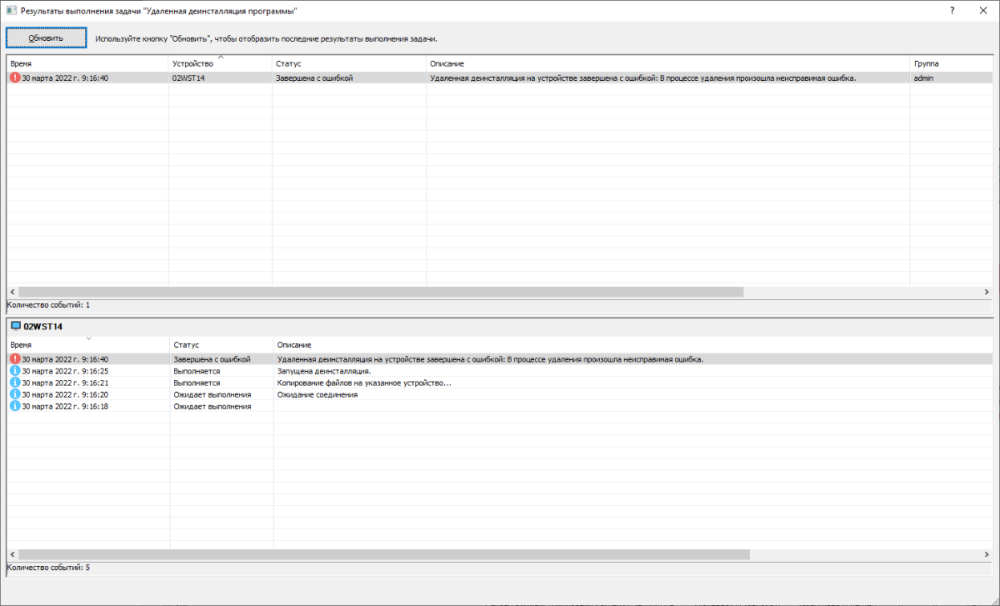Select device cell 02WST14 in upper table
This screenshot has height=606, width=1000.
coord(188,78)
